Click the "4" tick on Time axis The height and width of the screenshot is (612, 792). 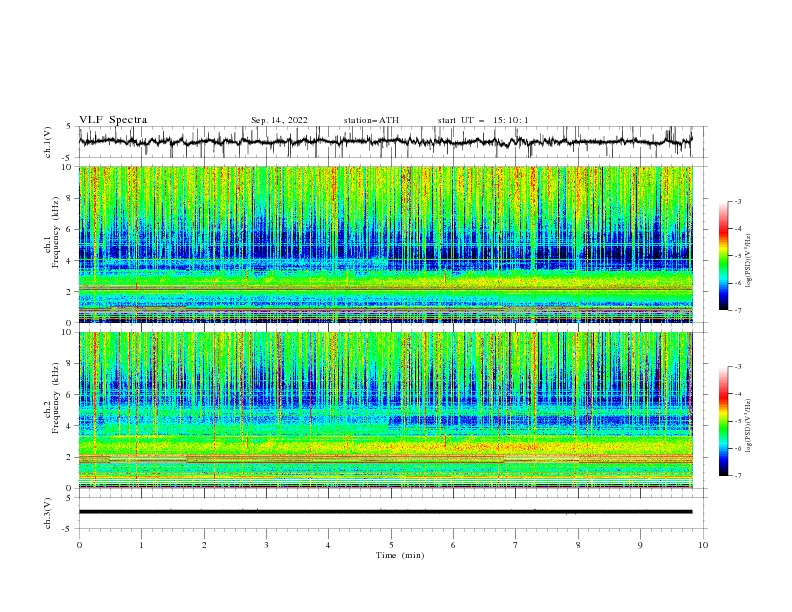328,545
